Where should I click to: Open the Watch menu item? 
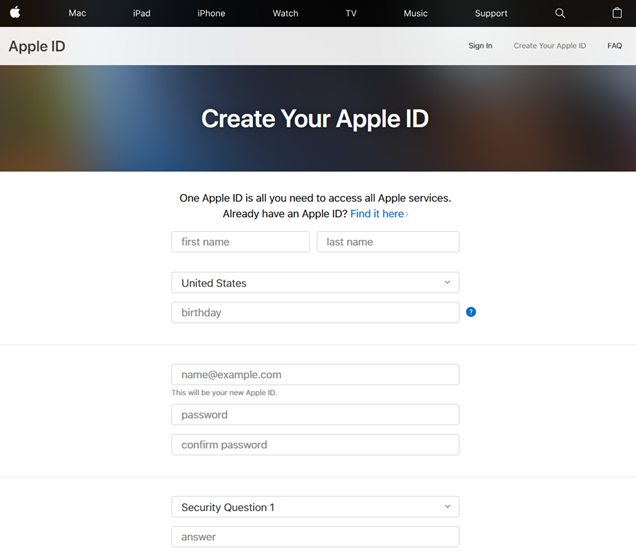(285, 13)
